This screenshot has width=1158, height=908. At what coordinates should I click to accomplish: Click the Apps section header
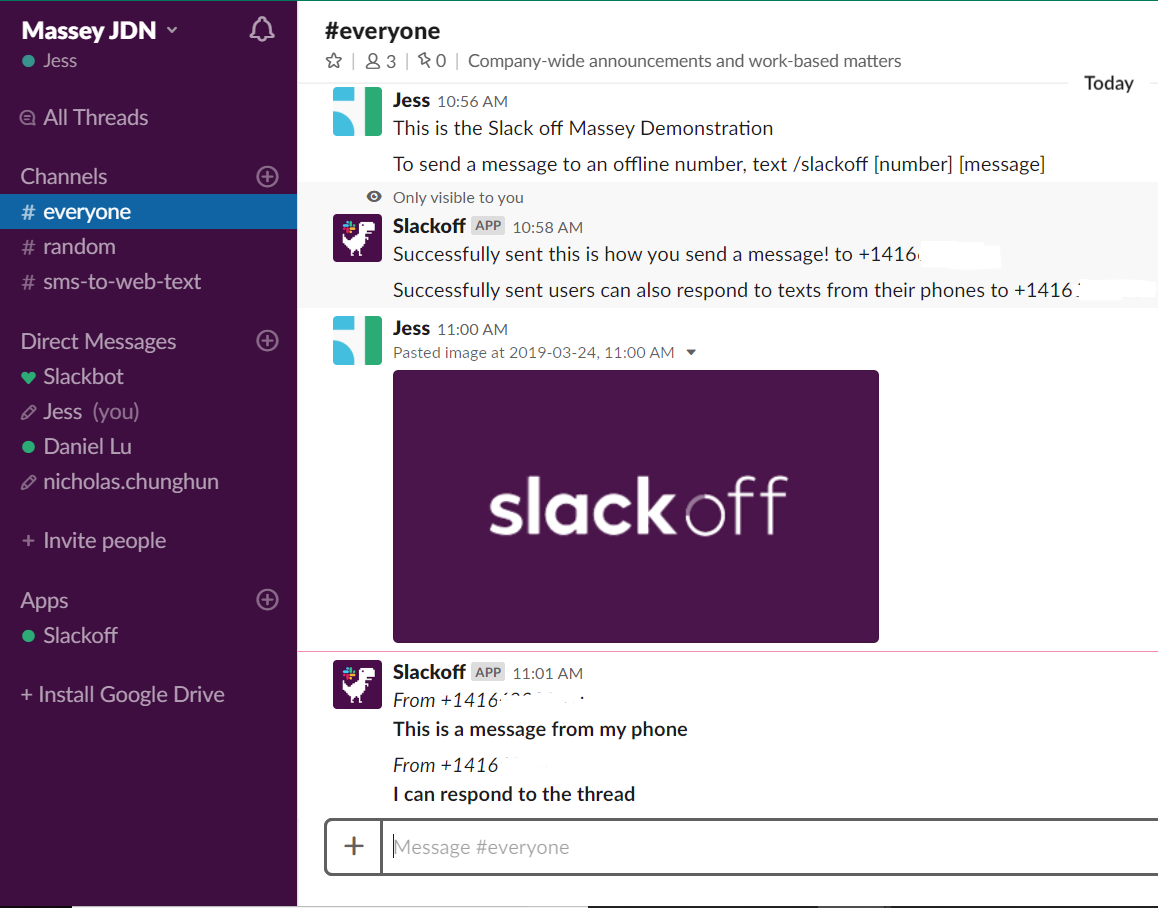[44, 600]
